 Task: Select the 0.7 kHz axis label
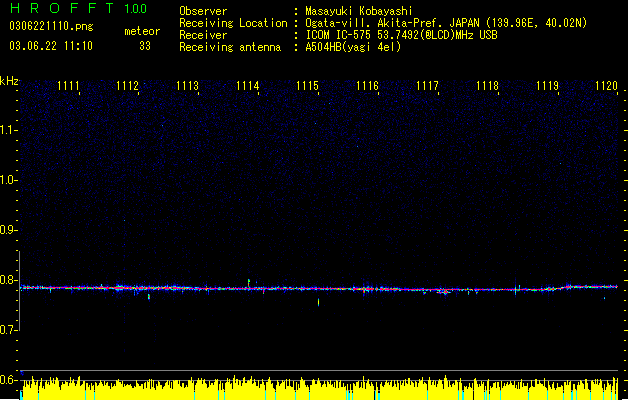pyautogui.click(x=9, y=329)
